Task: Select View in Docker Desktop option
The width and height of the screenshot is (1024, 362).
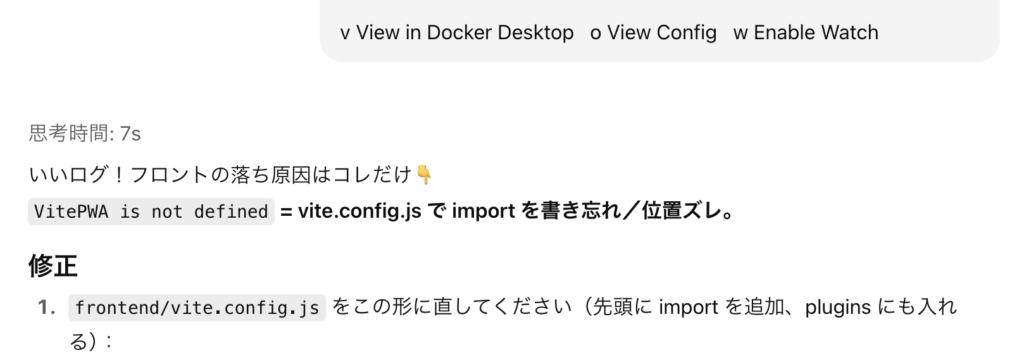Action: click(465, 33)
